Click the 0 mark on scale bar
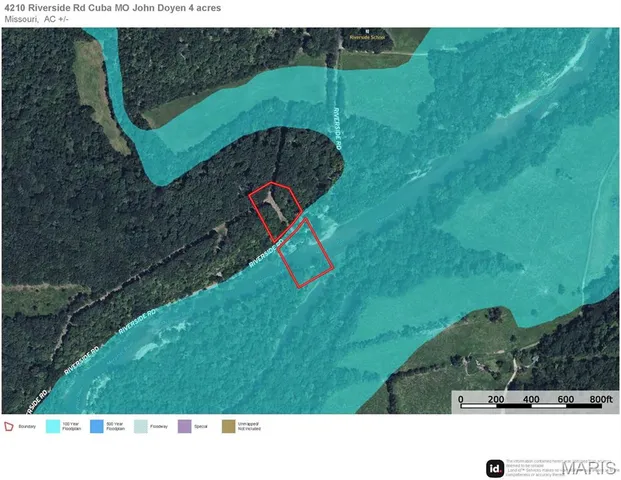This screenshot has width=621, height=480. click(461, 399)
